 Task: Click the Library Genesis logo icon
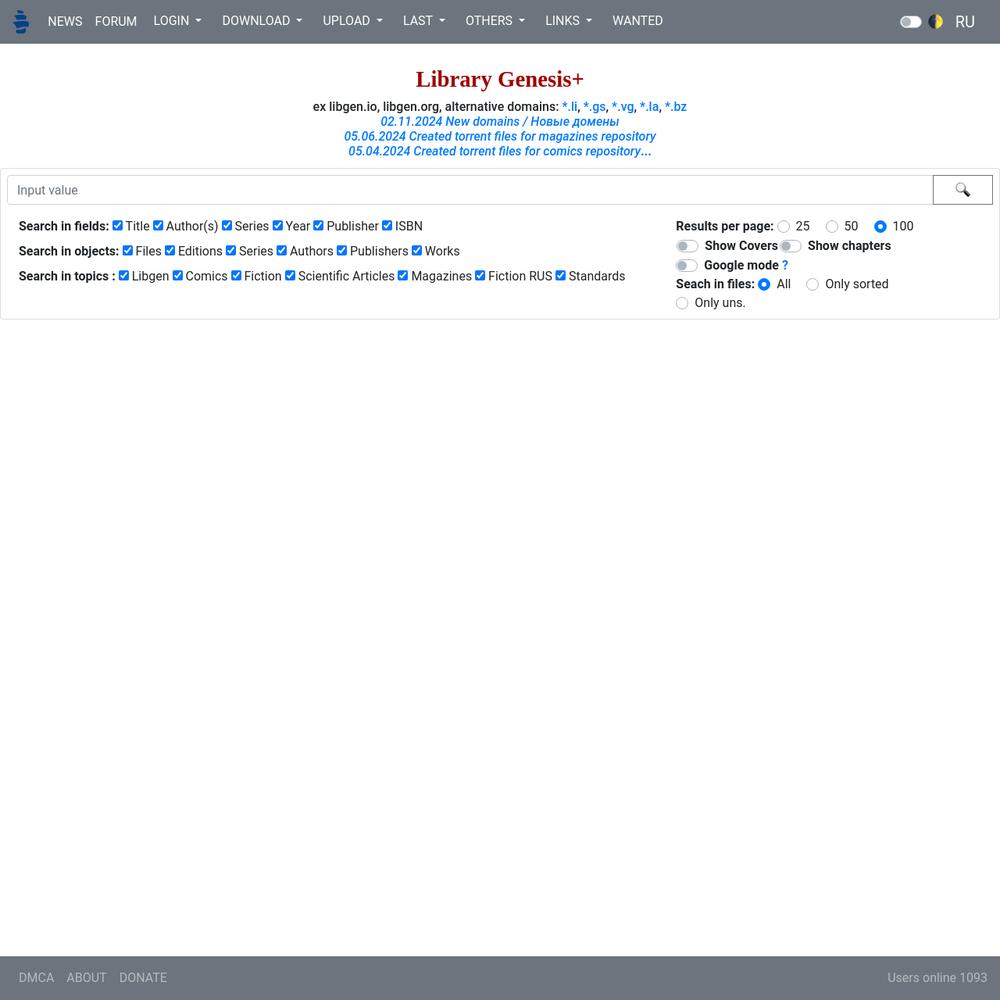click(x=21, y=22)
